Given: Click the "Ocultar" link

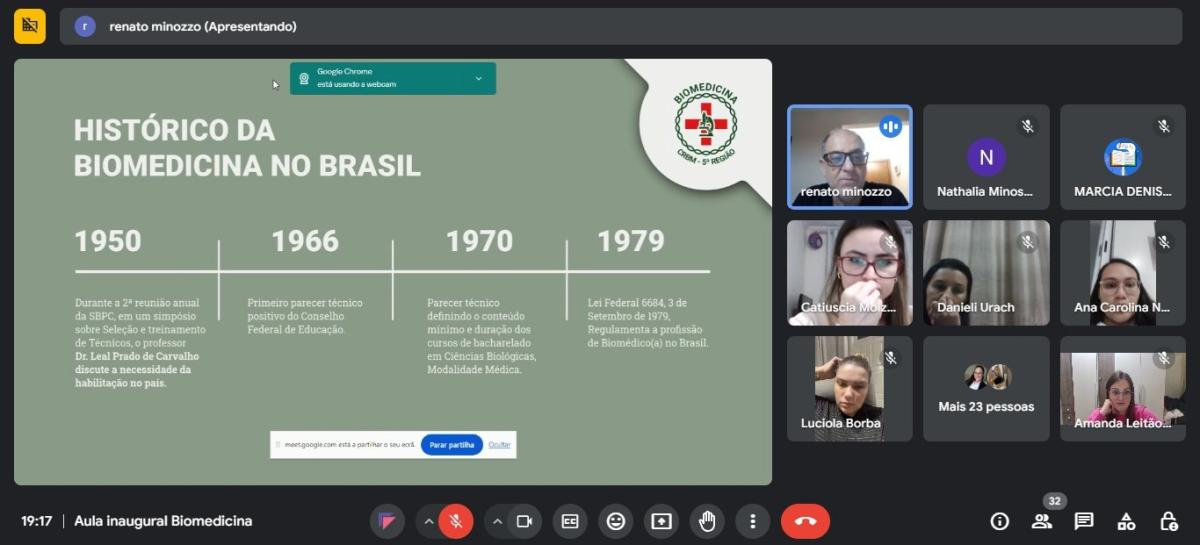Looking at the screenshot, I should 499,445.
